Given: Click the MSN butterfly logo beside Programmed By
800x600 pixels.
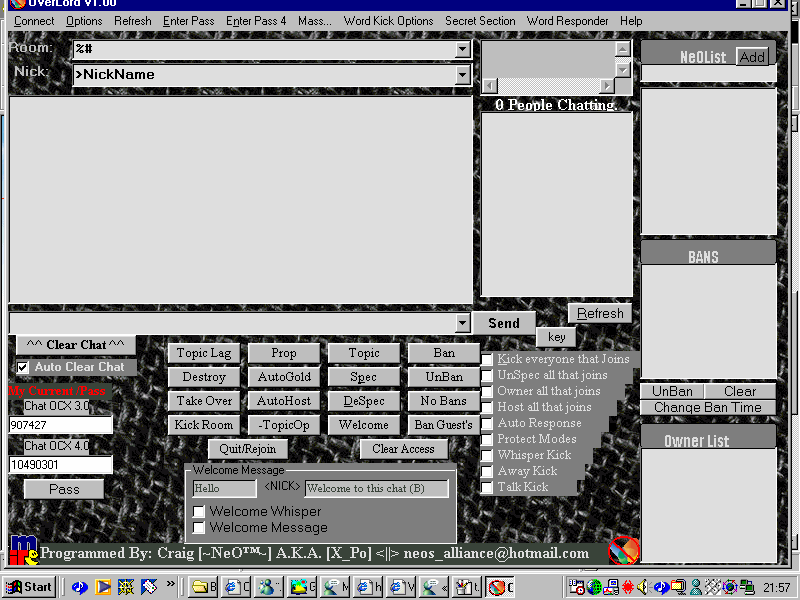Looking at the screenshot, I should click(x=23, y=549).
